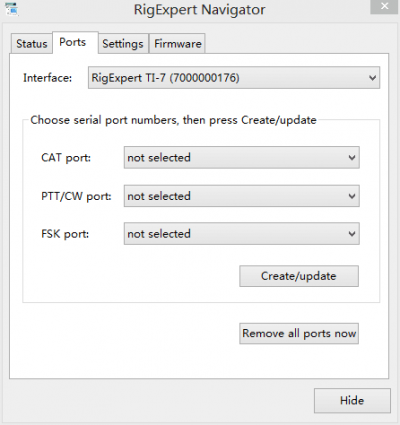Click the FSK port: label
The width and height of the screenshot is (400, 425).
[x=65, y=234]
